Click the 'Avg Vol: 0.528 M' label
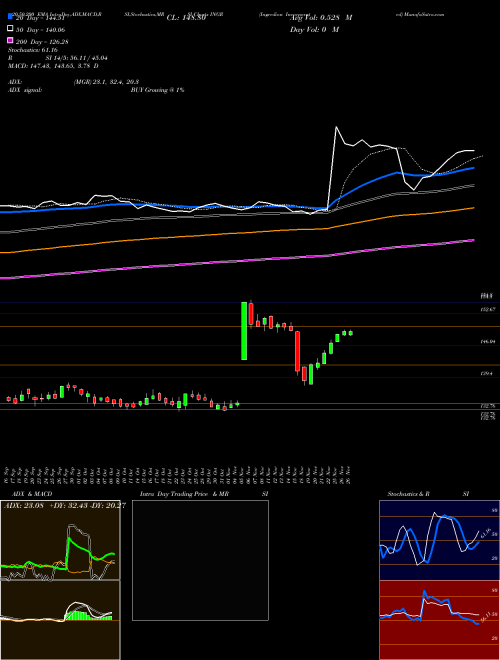500x660 pixels. [321, 18]
